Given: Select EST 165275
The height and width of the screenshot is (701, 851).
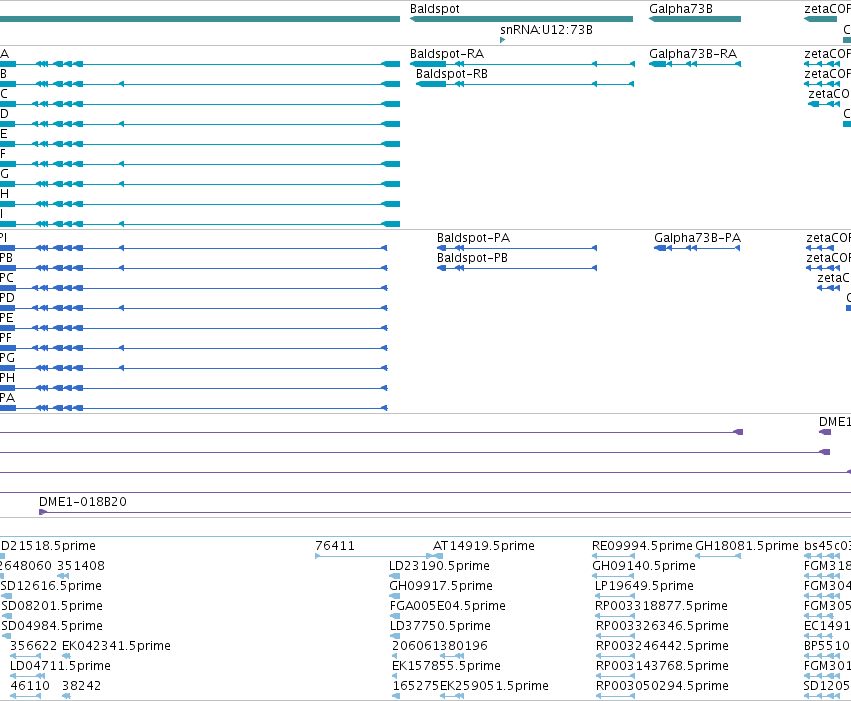Looking at the screenshot, I should [x=415, y=686].
